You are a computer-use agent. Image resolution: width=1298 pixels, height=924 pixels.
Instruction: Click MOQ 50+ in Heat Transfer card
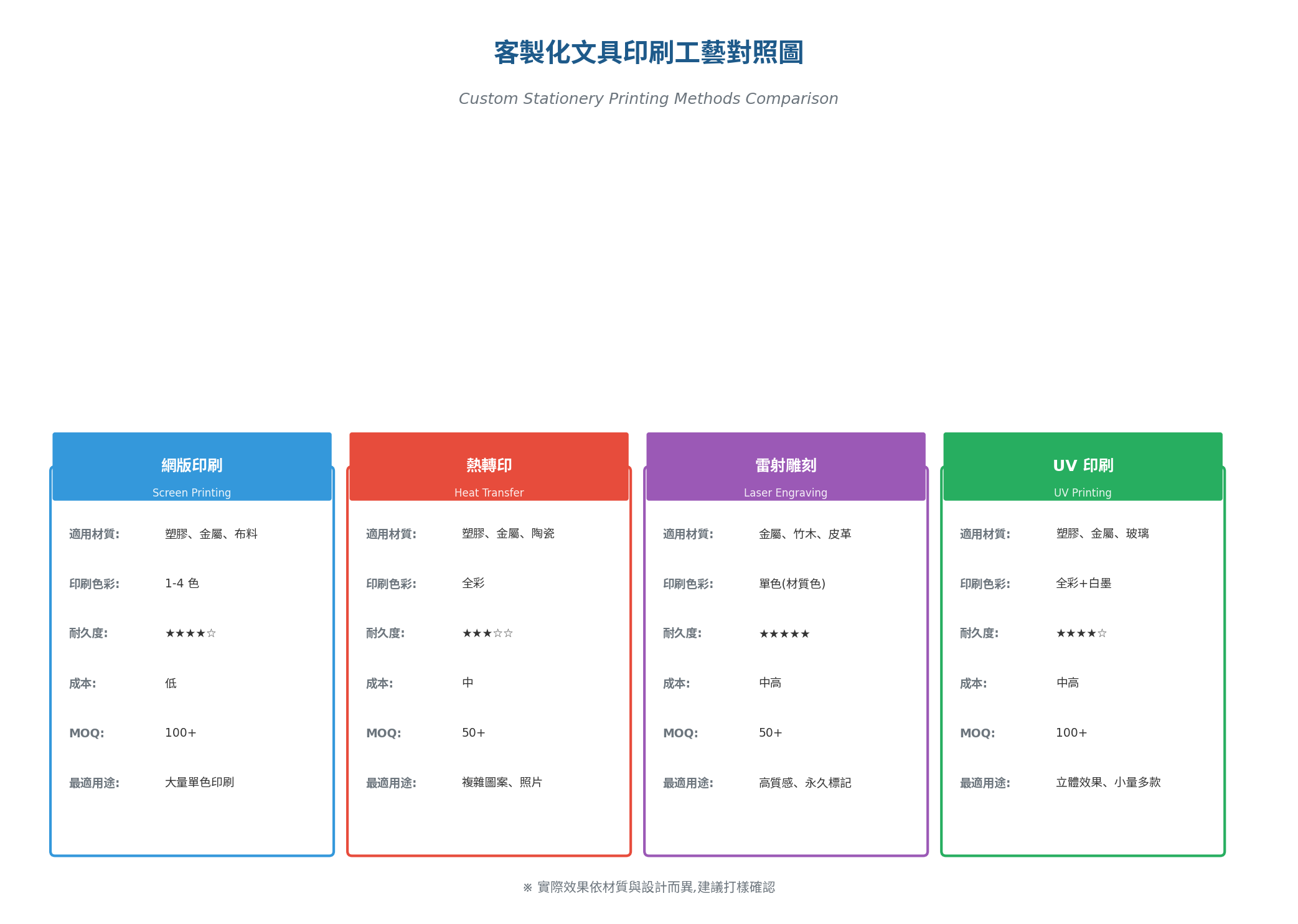point(473,733)
